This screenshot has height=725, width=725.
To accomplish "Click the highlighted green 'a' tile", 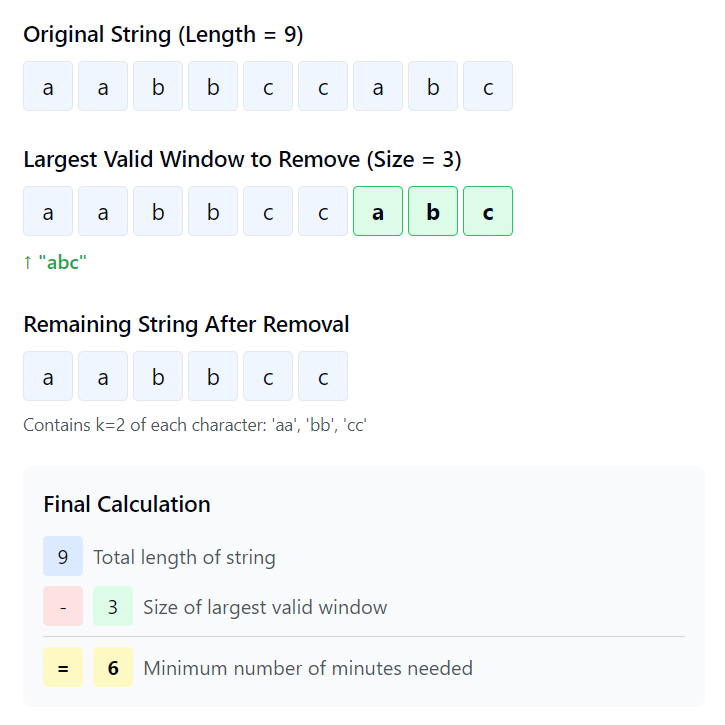I will coord(378,211).
